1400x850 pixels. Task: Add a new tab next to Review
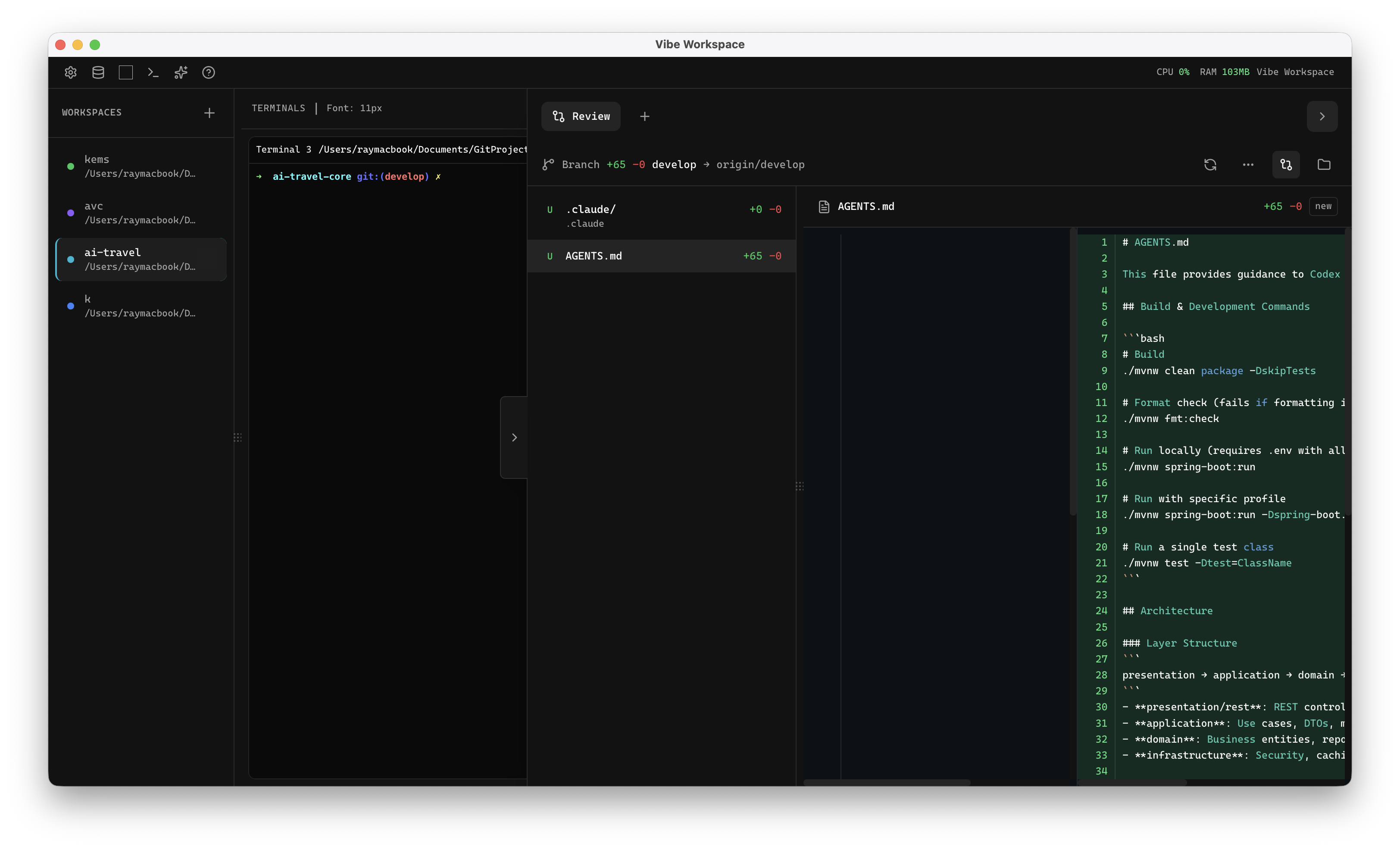click(x=644, y=116)
